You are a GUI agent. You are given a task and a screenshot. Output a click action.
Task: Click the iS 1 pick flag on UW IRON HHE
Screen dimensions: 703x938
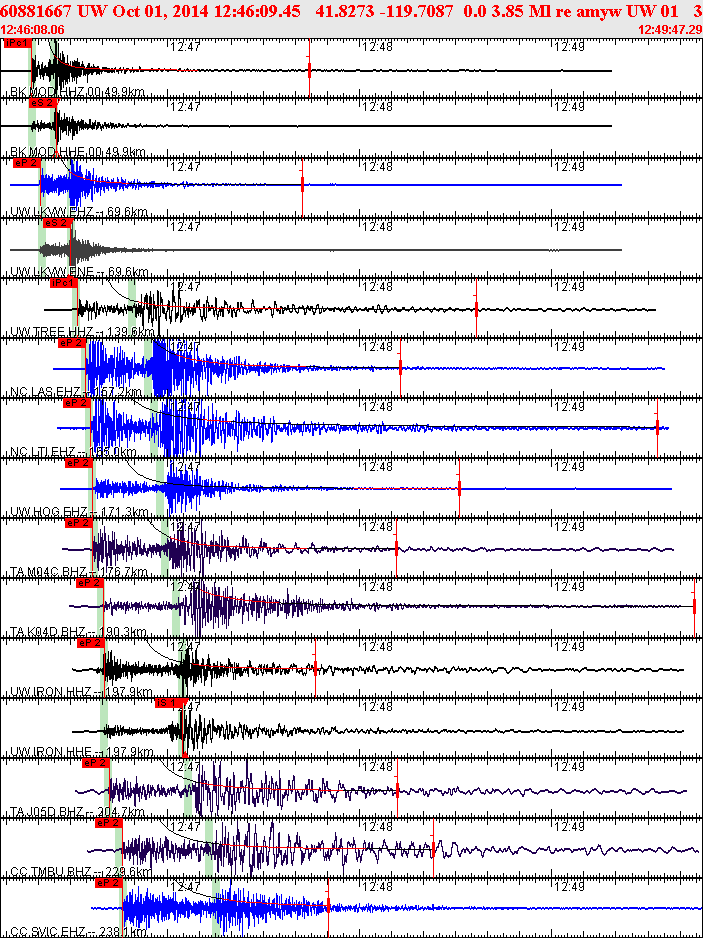pyautogui.click(x=171, y=702)
